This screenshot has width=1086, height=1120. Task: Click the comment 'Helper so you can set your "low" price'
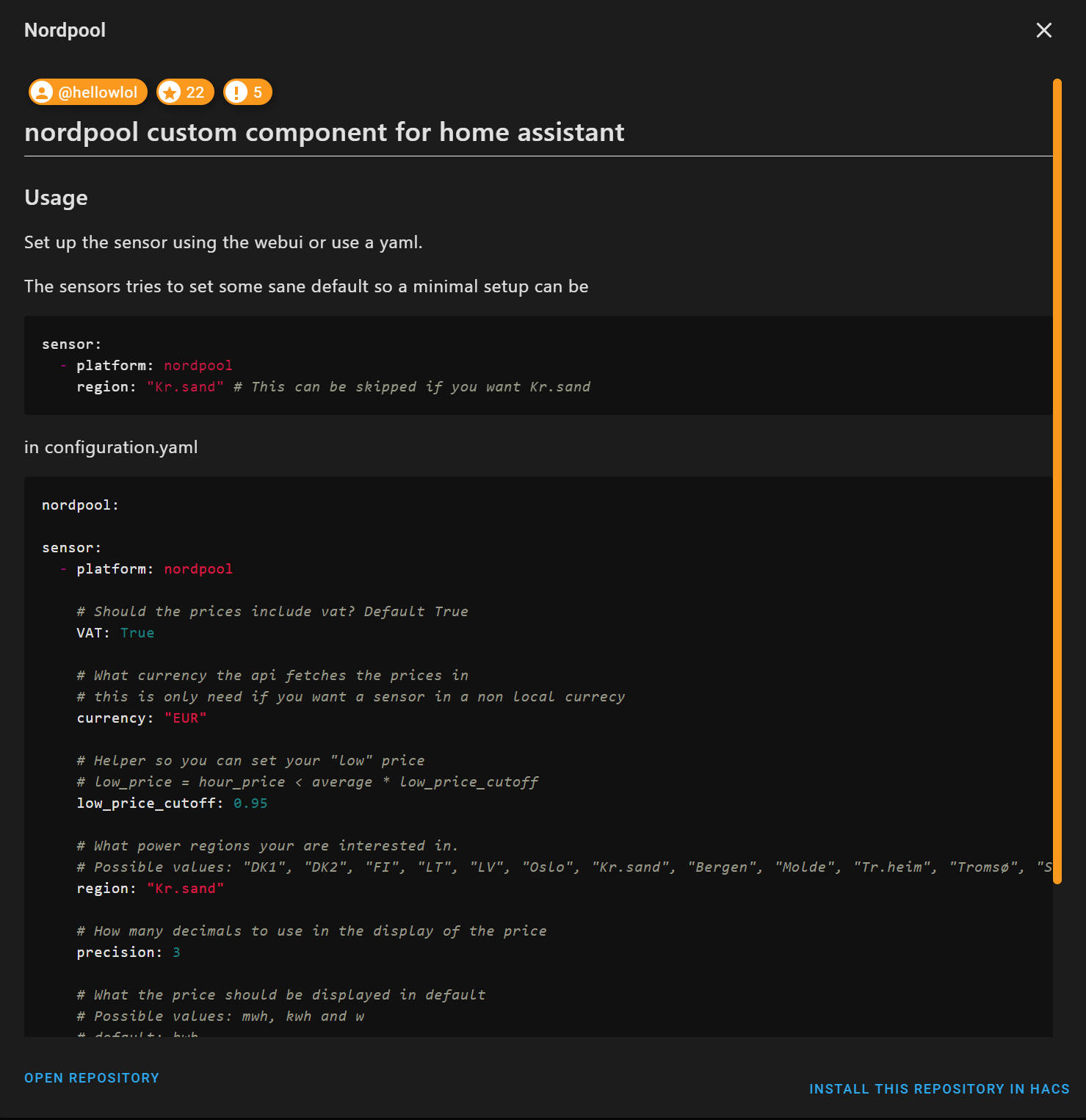pyautogui.click(x=250, y=761)
